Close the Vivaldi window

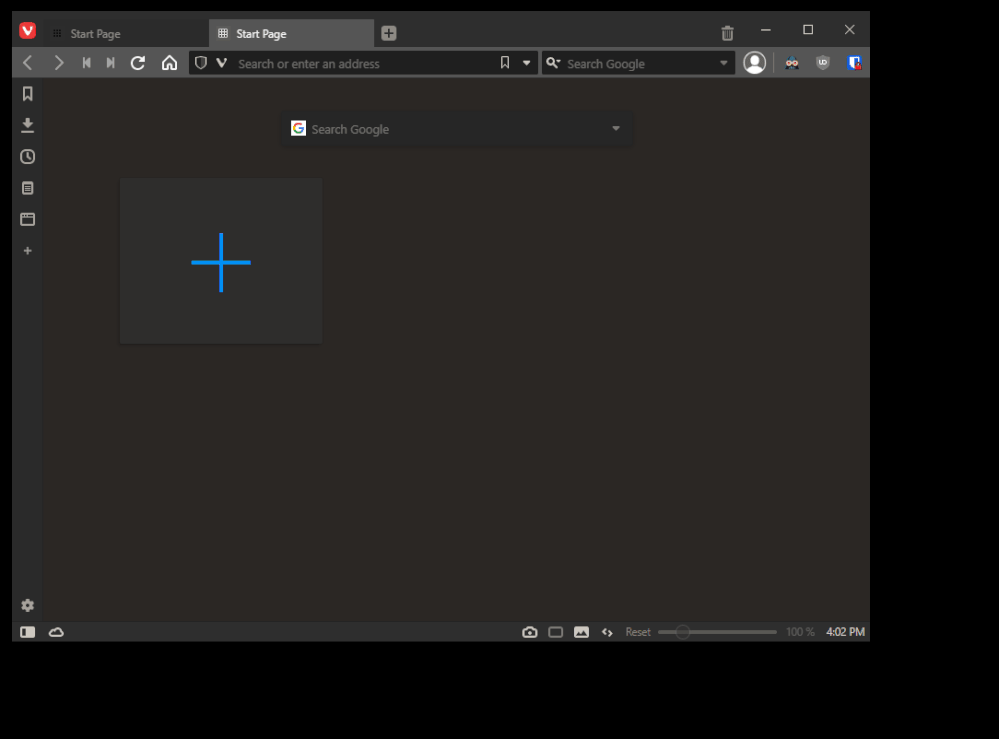pyautogui.click(x=849, y=30)
